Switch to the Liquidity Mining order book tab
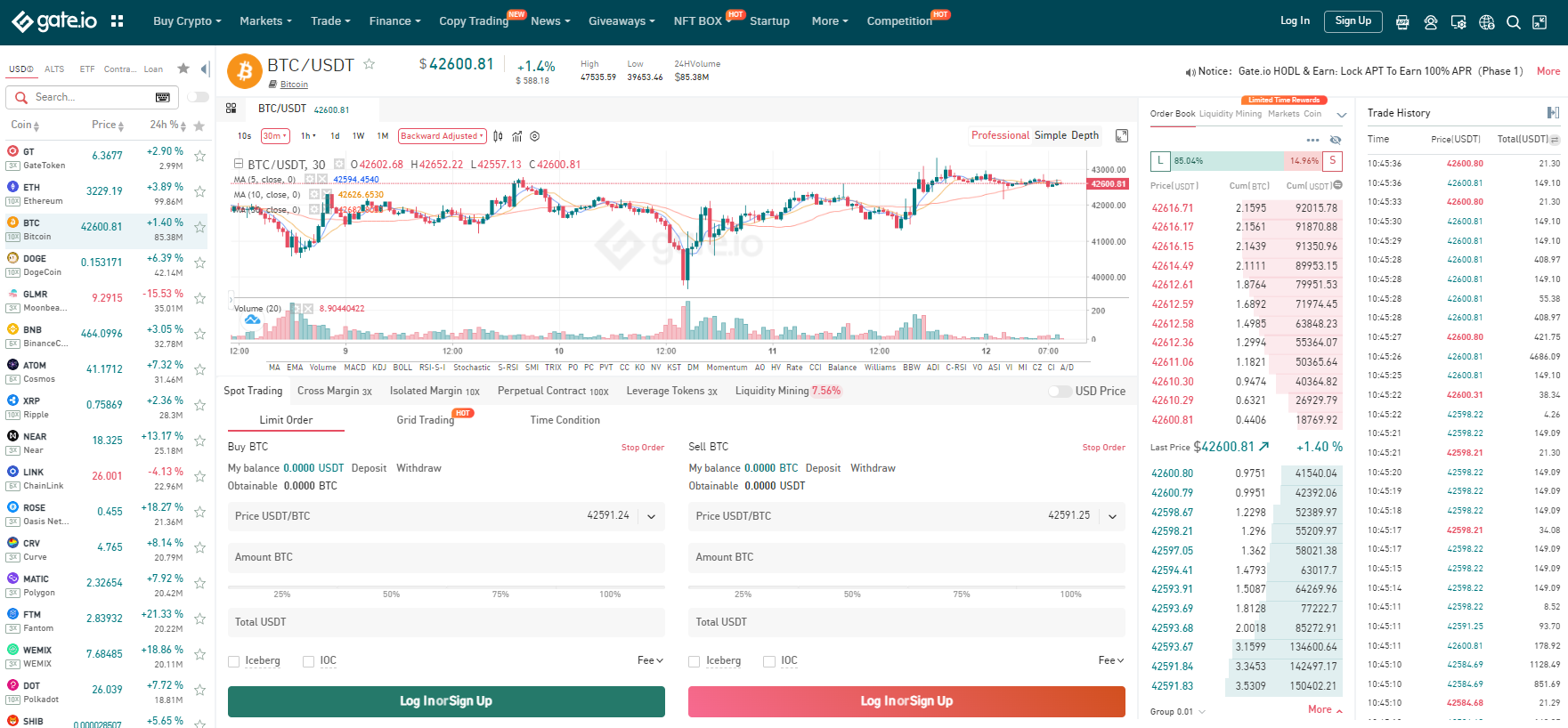Screen dimensions: 1568x728 1231,114
